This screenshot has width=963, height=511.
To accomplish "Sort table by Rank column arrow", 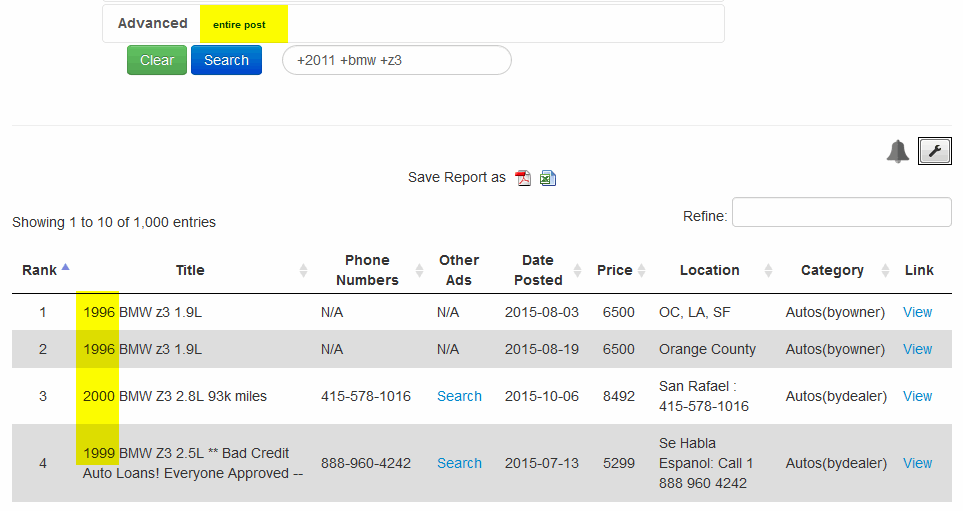I will coord(66,267).
